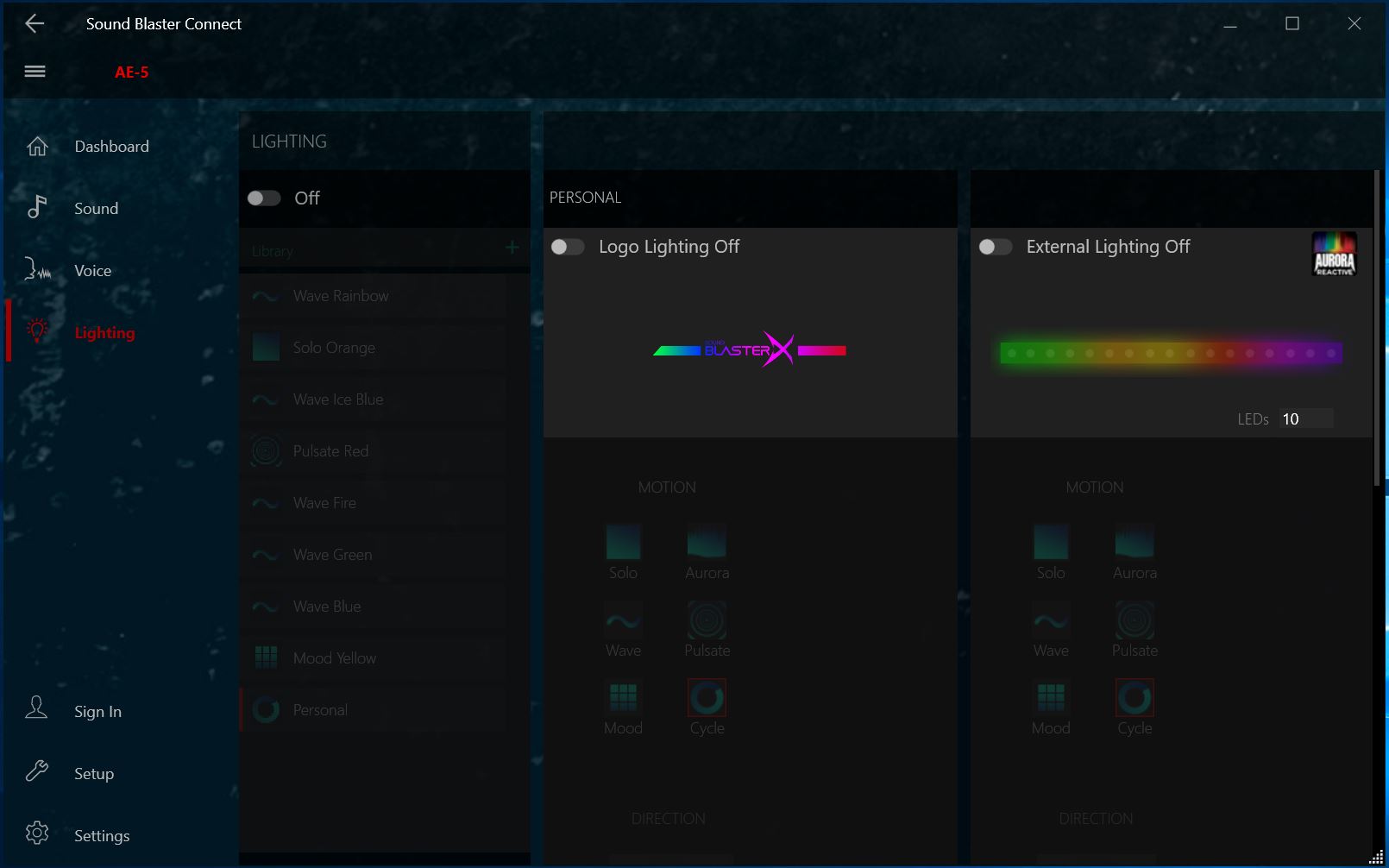Open the Voice section
Screen dimensions: 1389x868
(x=92, y=271)
